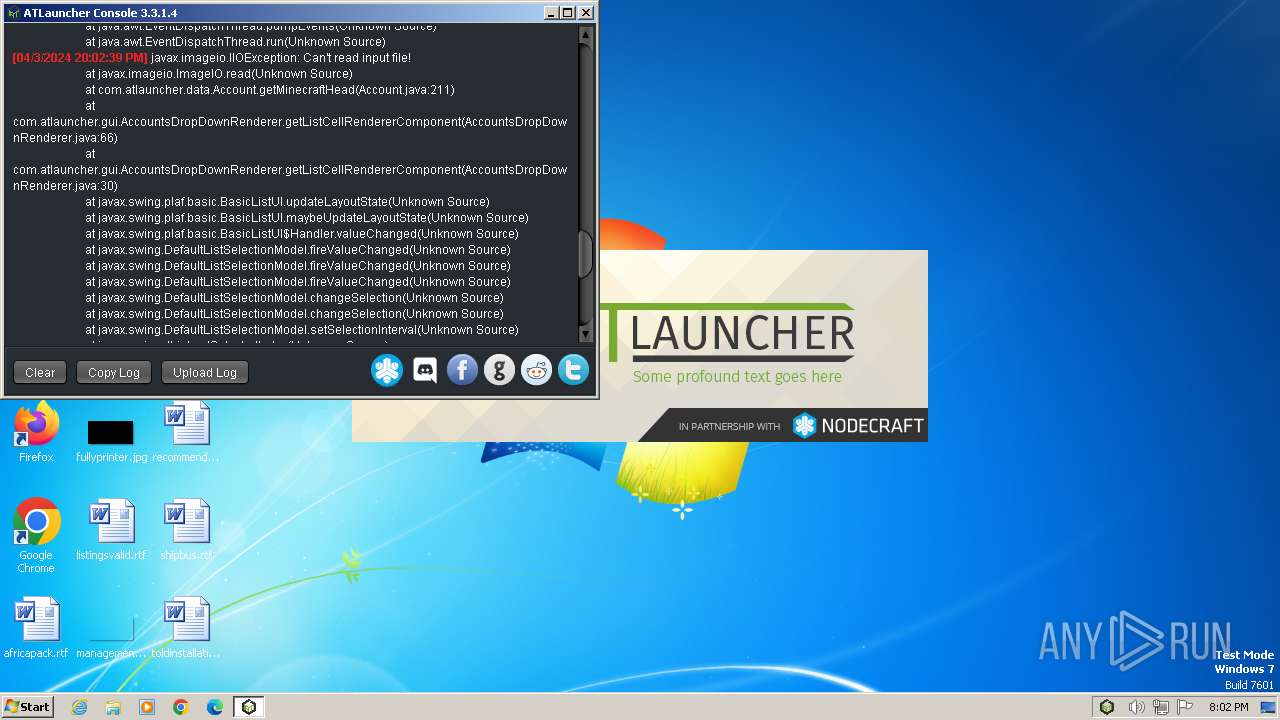Open Action Center flag icon
The width and height of the screenshot is (1280, 720).
[1185, 707]
